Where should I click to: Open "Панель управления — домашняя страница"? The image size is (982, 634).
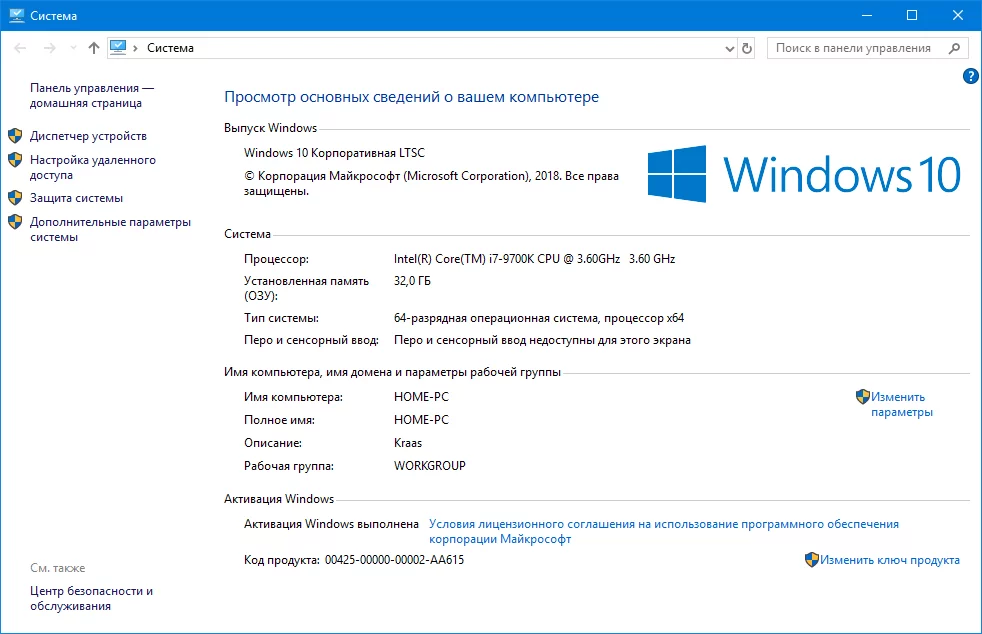tap(91, 95)
